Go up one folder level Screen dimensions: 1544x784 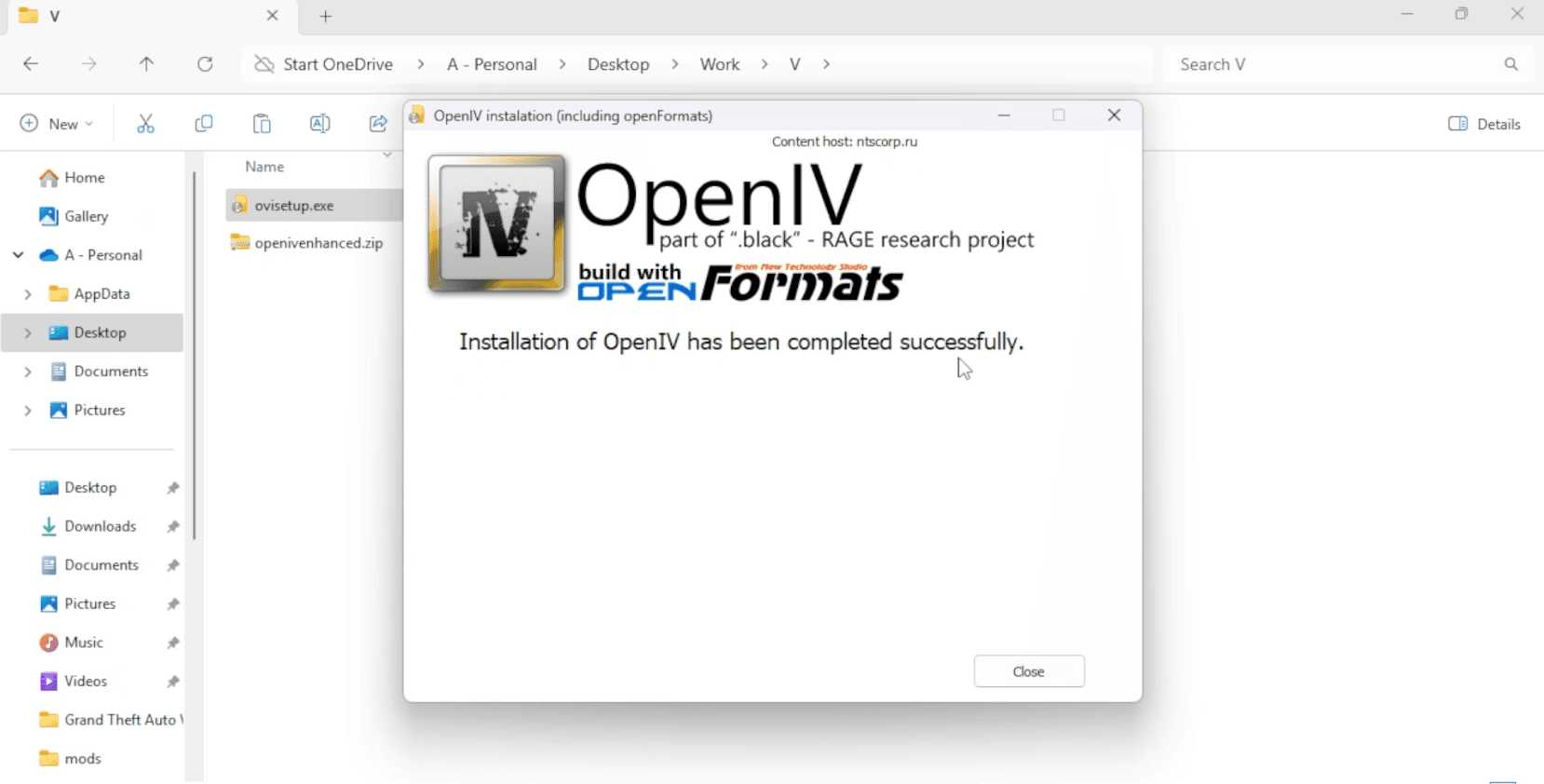146,64
